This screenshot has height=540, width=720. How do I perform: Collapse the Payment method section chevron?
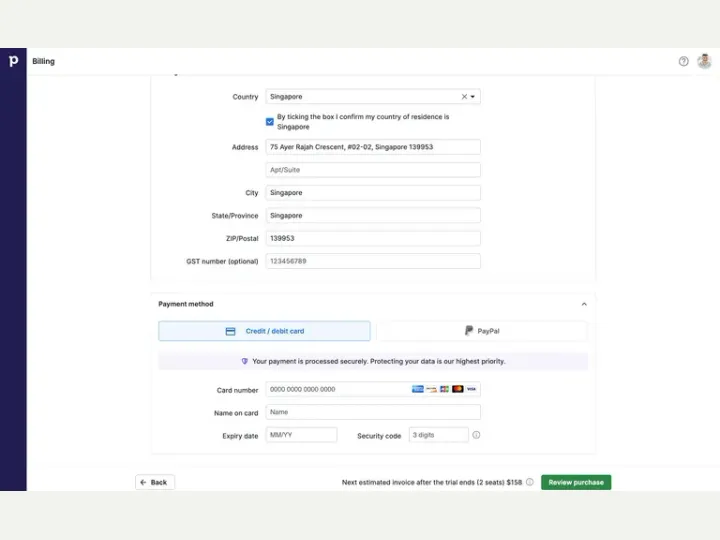point(584,304)
